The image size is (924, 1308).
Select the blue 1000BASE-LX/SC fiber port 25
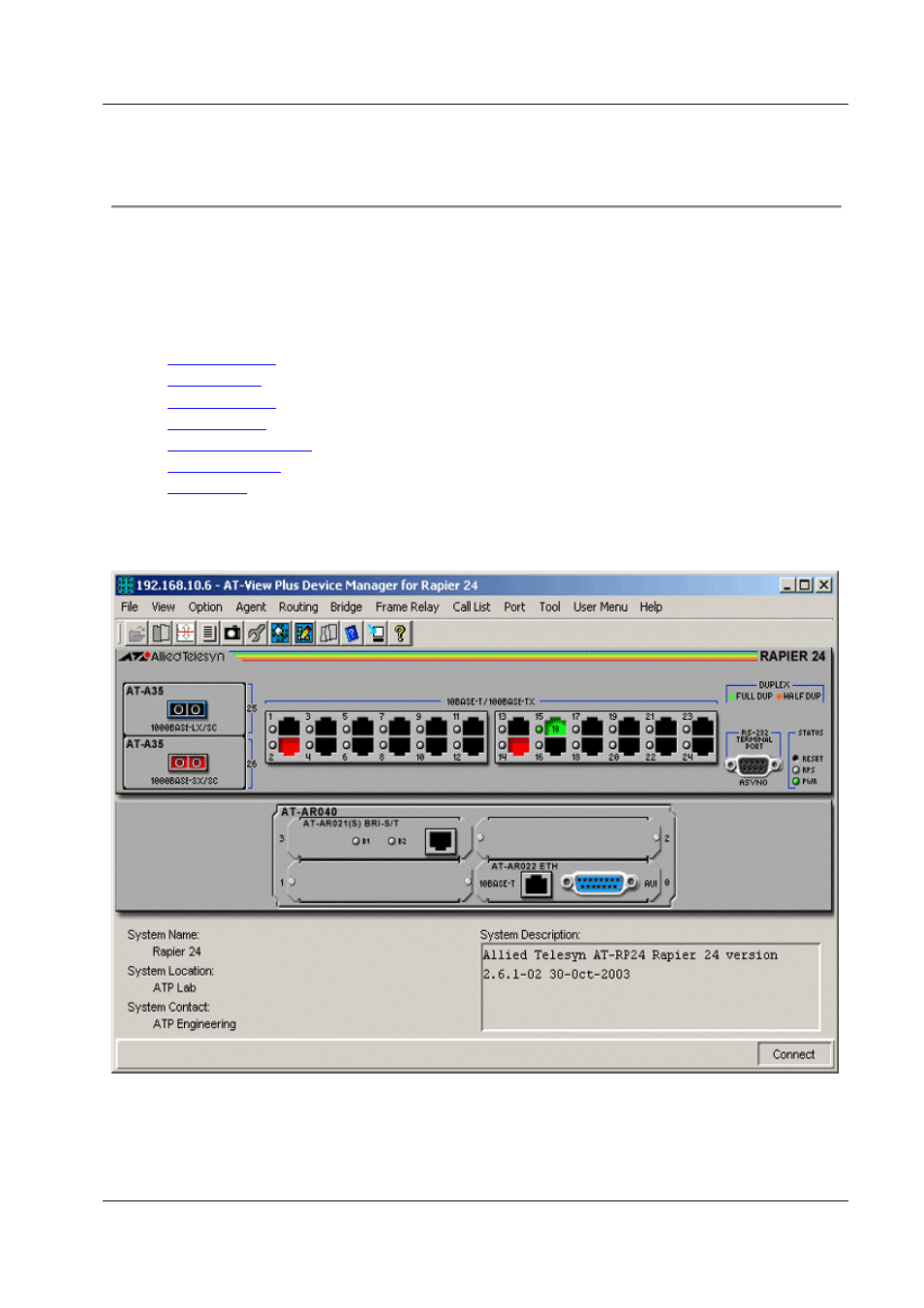point(187,710)
